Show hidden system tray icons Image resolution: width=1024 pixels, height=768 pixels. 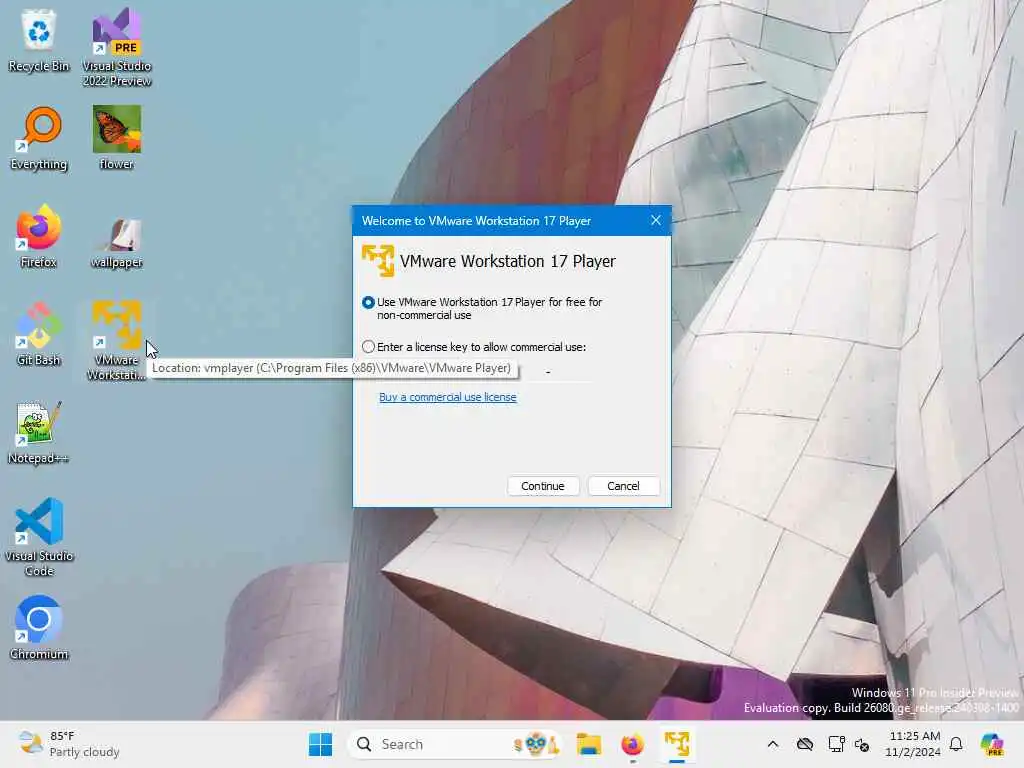pyautogui.click(x=773, y=744)
